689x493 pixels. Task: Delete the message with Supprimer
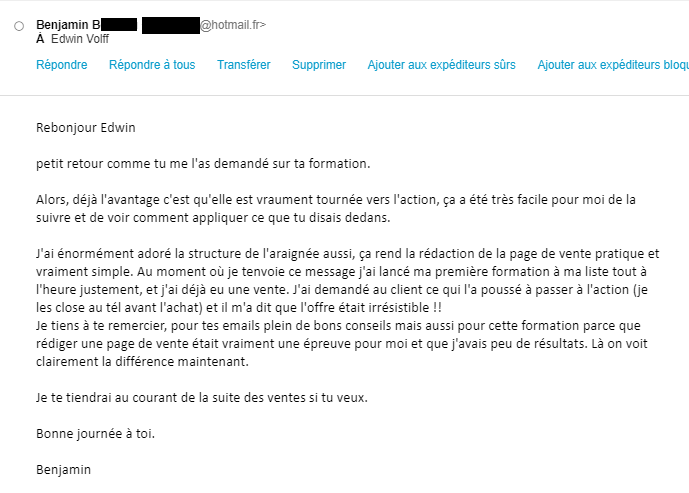pos(319,65)
